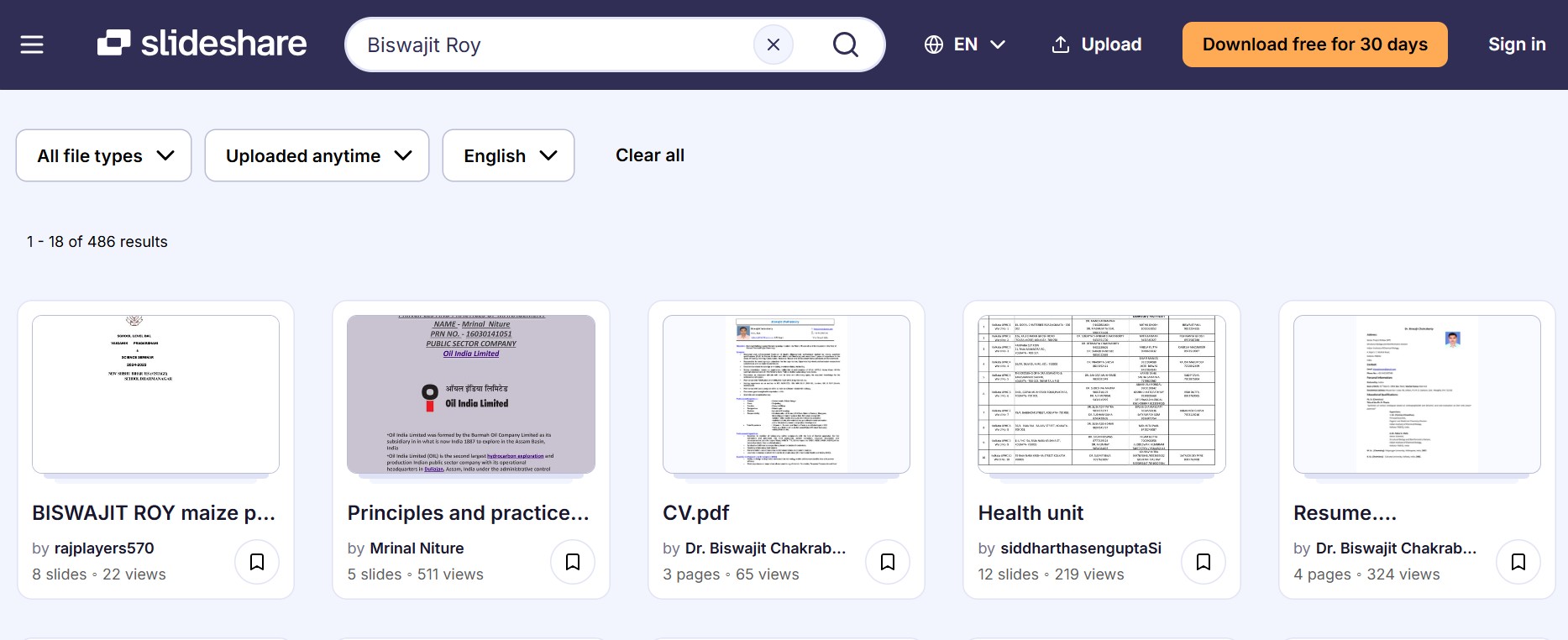
Task: Open author Mrinal Niture's profile
Action: click(417, 548)
